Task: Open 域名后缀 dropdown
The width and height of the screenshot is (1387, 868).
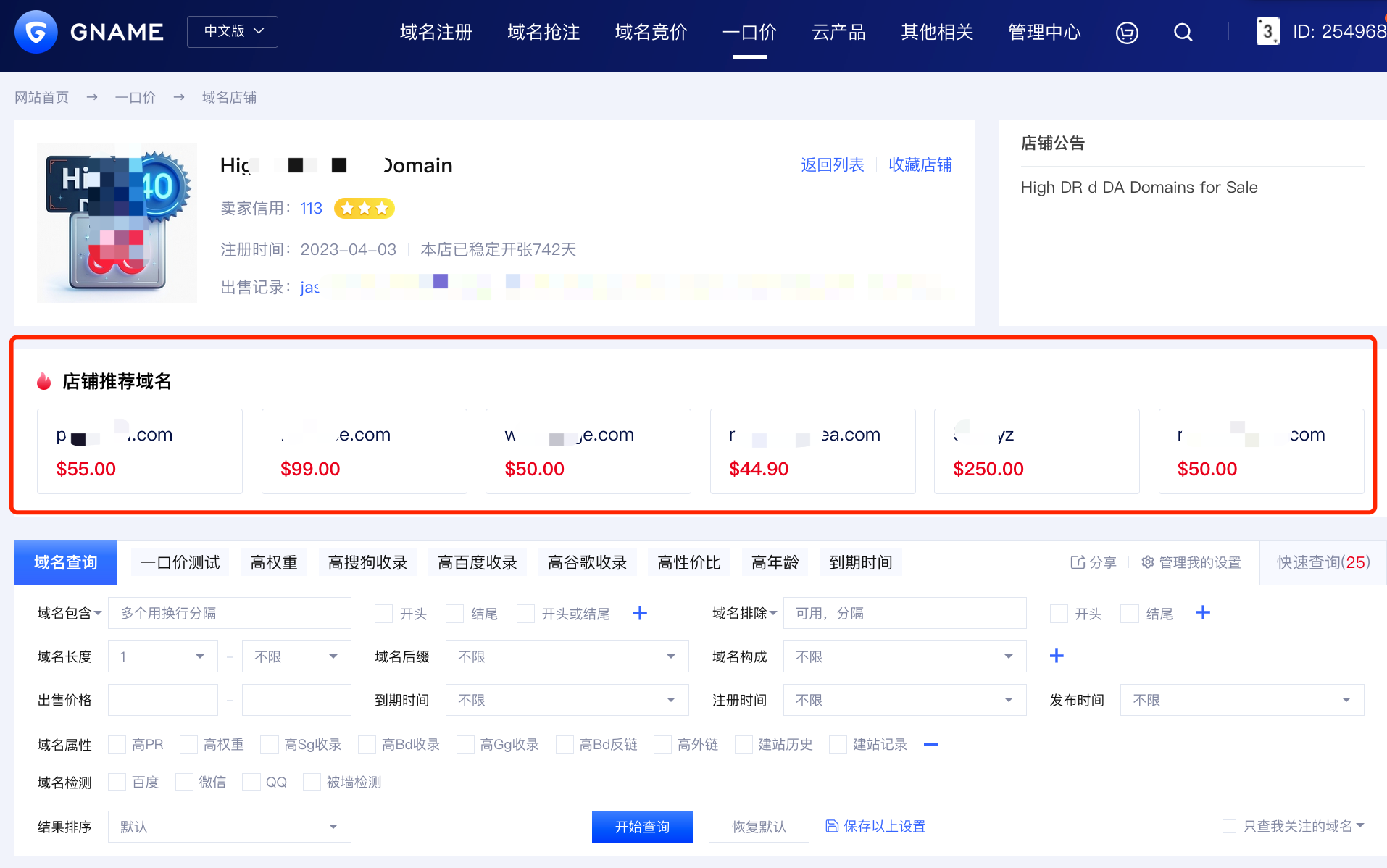Action: click(x=567, y=656)
